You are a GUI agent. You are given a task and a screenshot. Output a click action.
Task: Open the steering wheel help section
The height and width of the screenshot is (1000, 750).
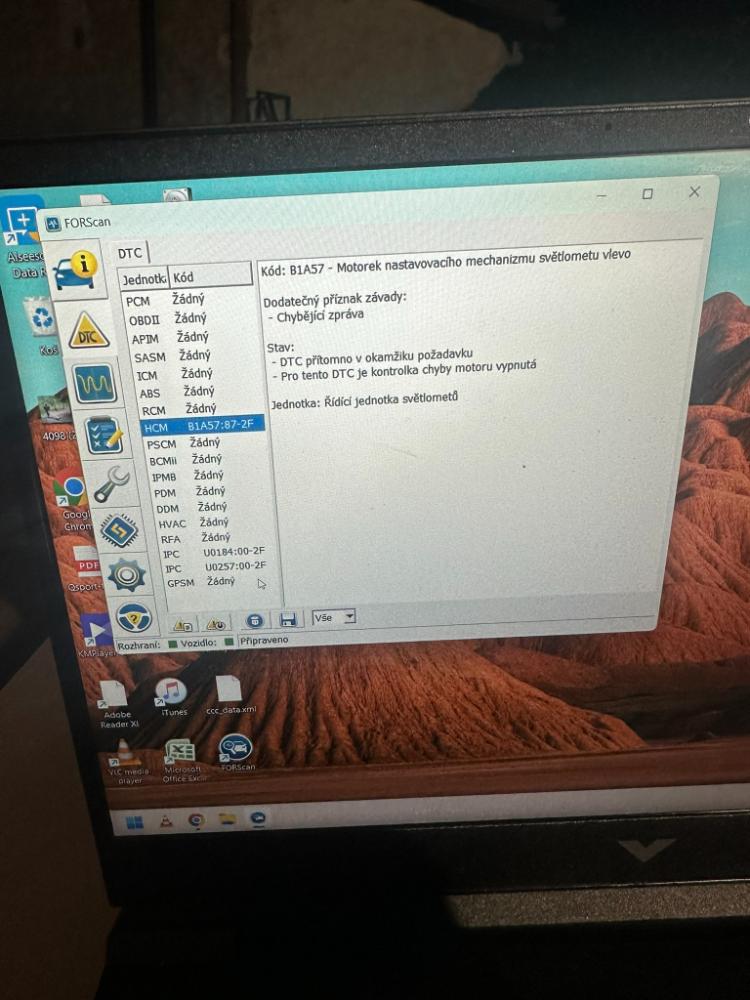point(135,616)
